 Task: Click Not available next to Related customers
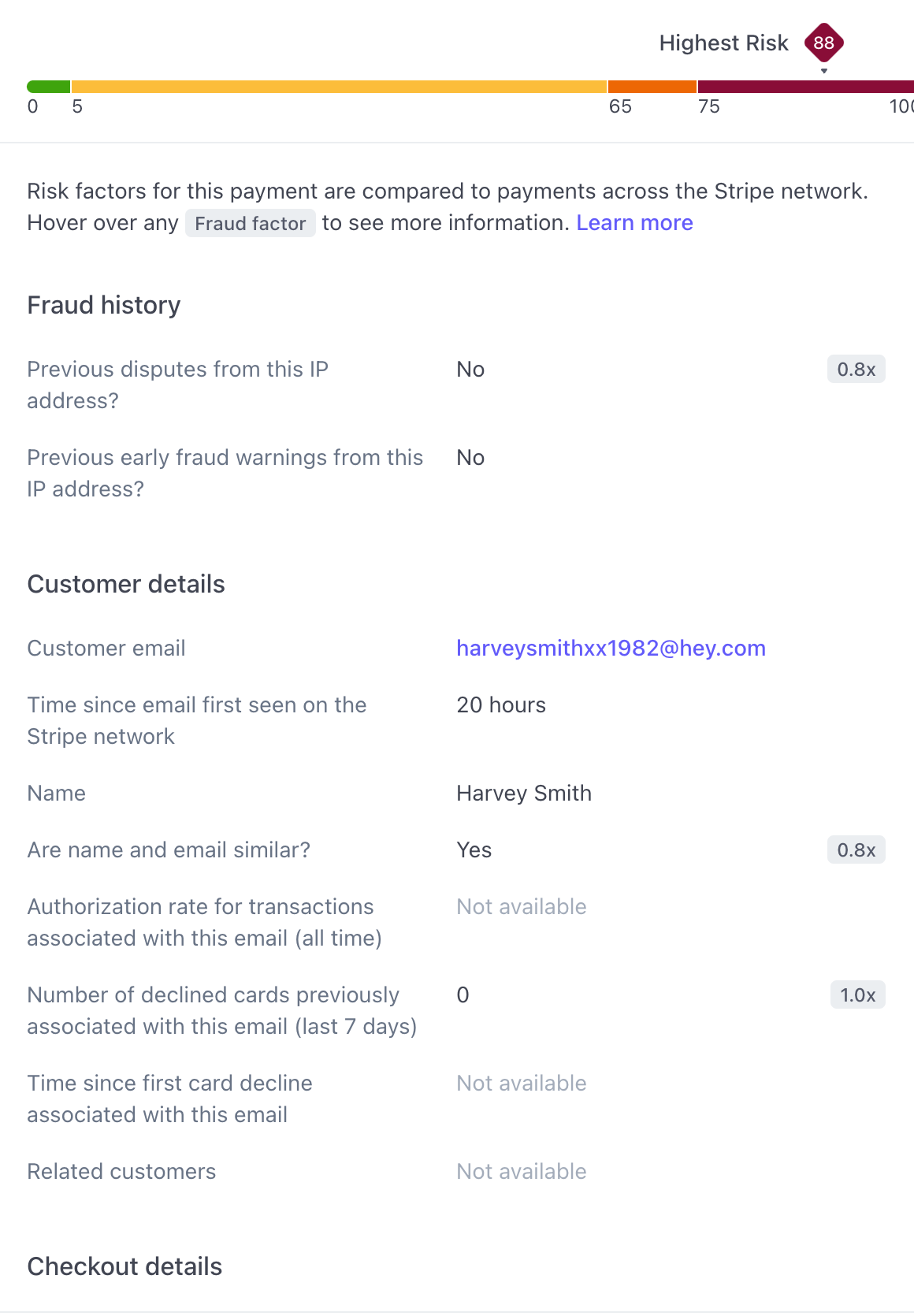point(521,1171)
